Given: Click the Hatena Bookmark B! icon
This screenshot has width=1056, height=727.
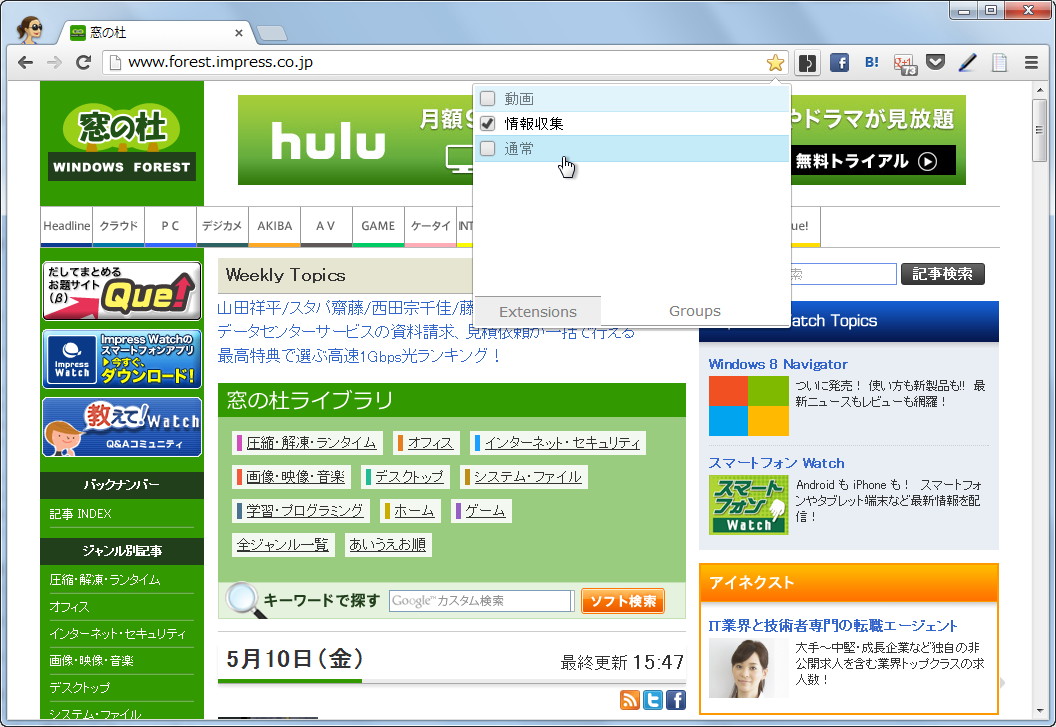Looking at the screenshot, I should [x=871, y=62].
